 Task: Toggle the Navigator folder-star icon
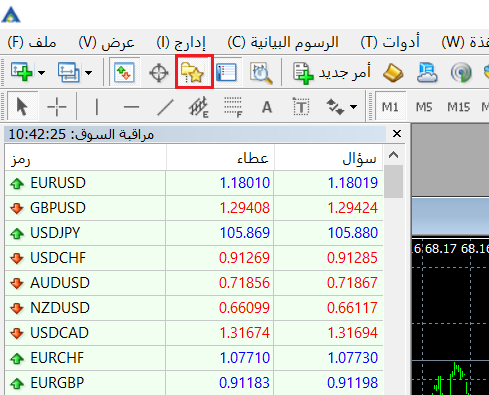click(x=193, y=72)
